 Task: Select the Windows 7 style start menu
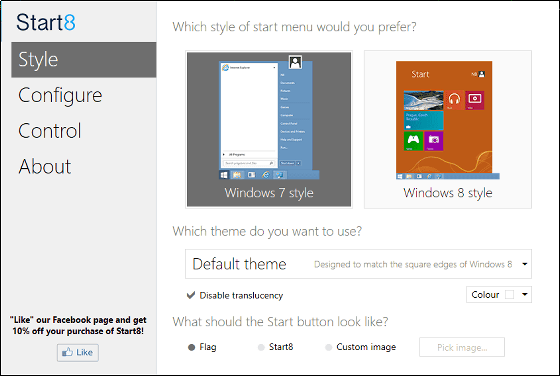click(269, 129)
